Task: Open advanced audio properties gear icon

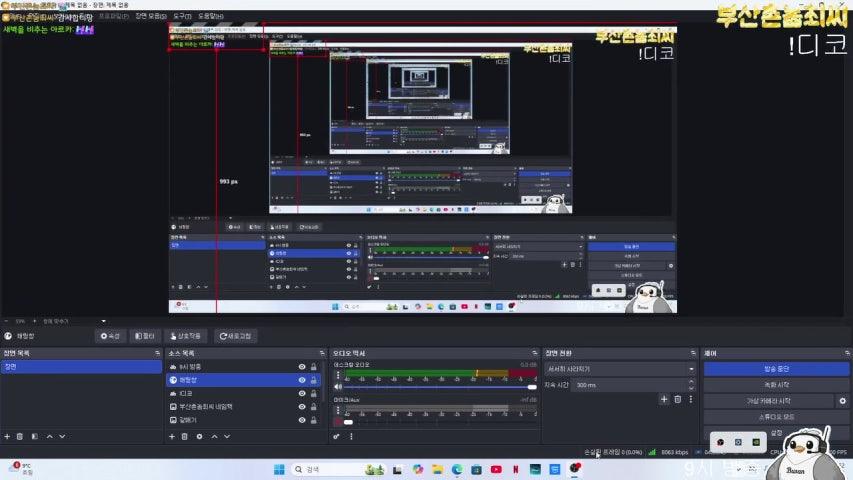Action: coord(337,436)
